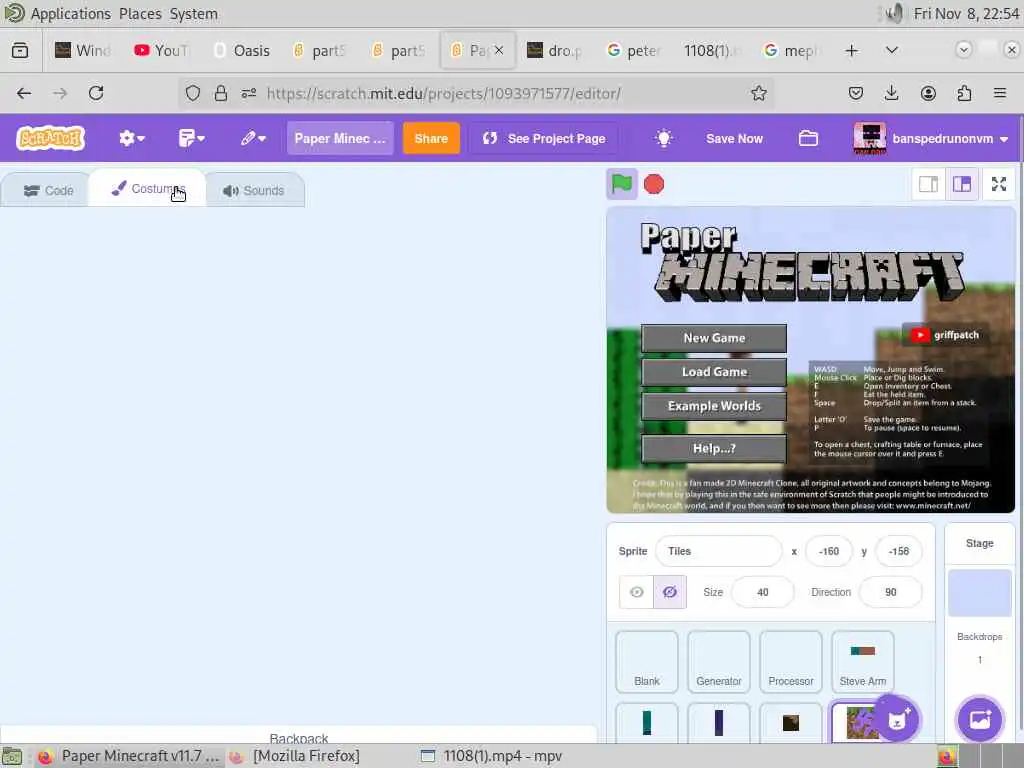Click the griffpatch YouTube badge
The height and width of the screenshot is (768, 1024).
coord(944,335)
